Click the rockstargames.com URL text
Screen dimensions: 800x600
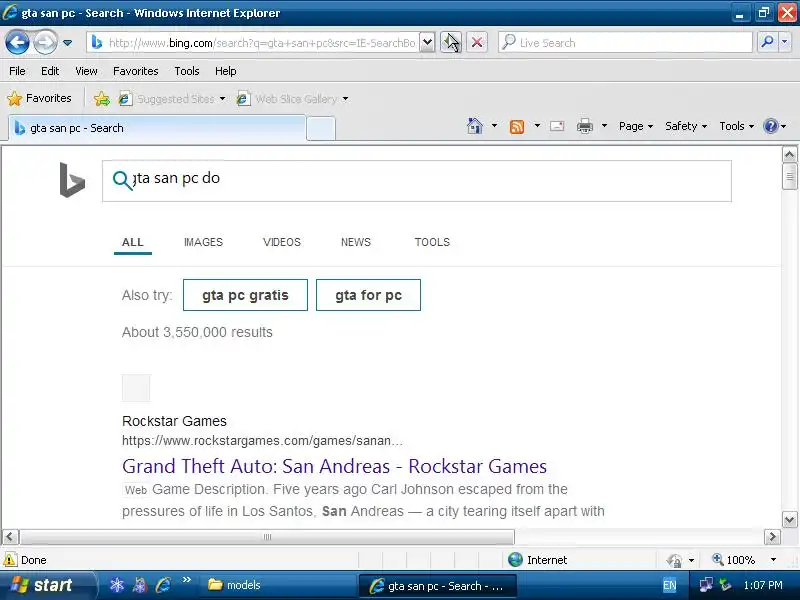(x=262, y=441)
